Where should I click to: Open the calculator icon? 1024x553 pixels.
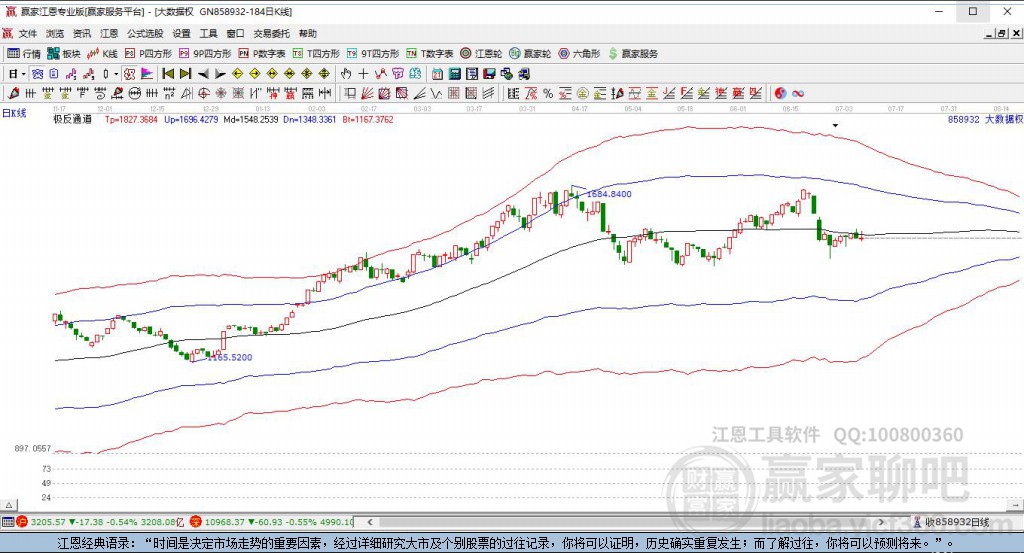(x=455, y=74)
